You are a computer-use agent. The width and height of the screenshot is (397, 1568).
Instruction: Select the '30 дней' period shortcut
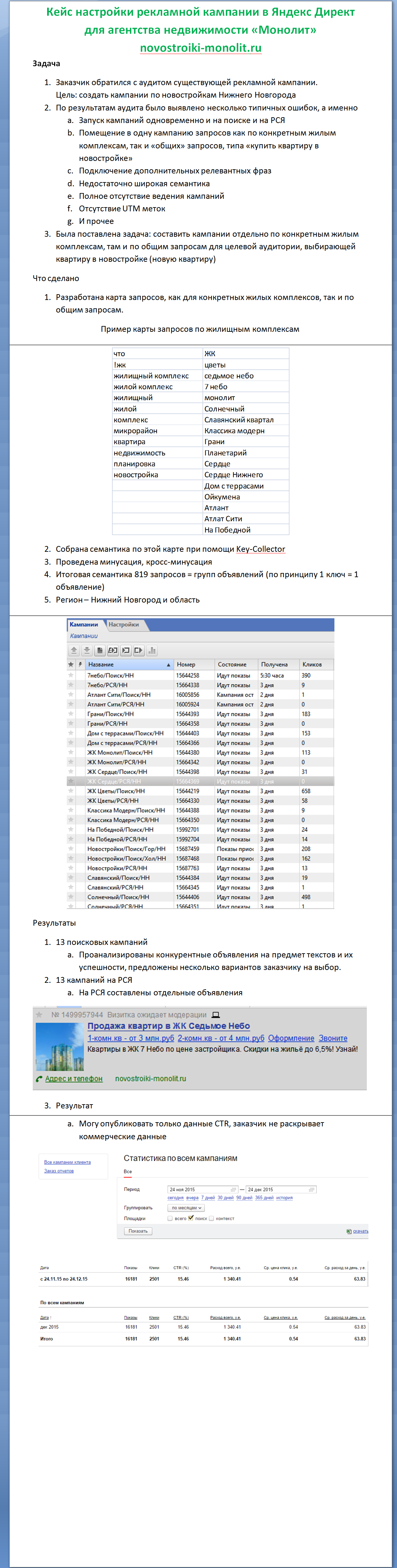(x=226, y=1198)
